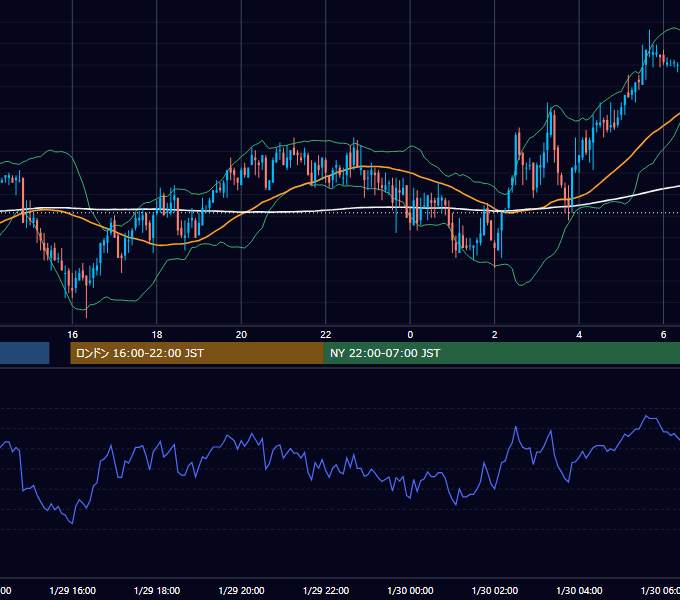This screenshot has width=680, height=600.
Task: Click the 1/29 16:00 indicator axis label
Action: coord(72,590)
